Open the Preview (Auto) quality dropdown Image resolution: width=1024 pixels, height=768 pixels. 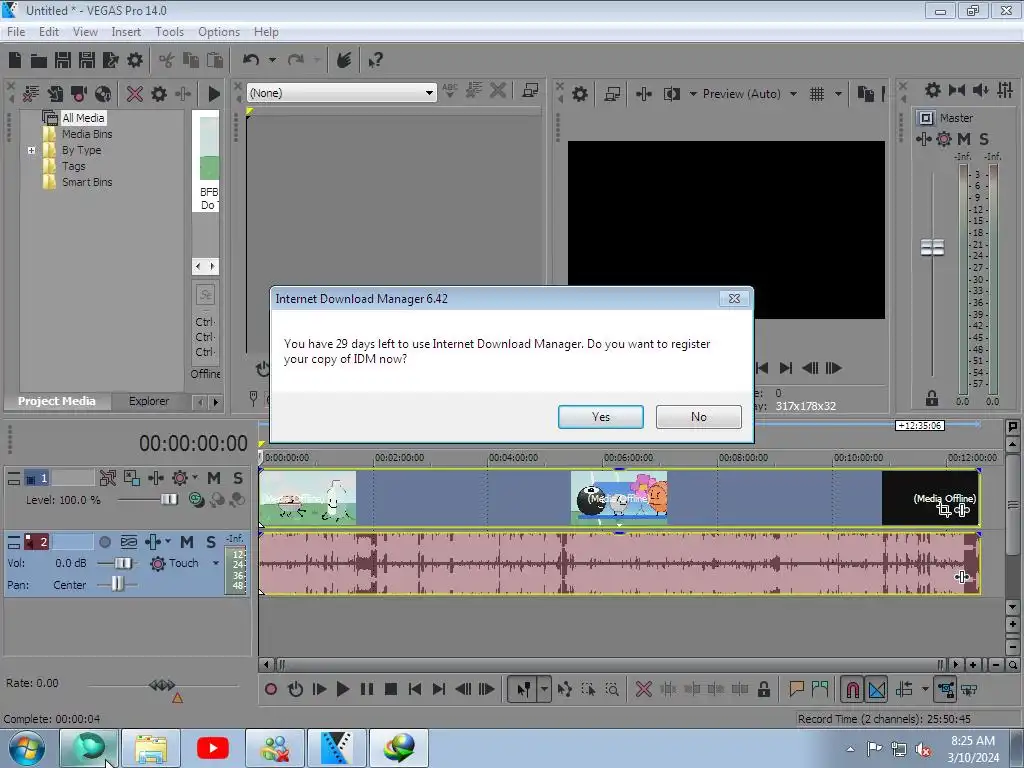pos(793,94)
